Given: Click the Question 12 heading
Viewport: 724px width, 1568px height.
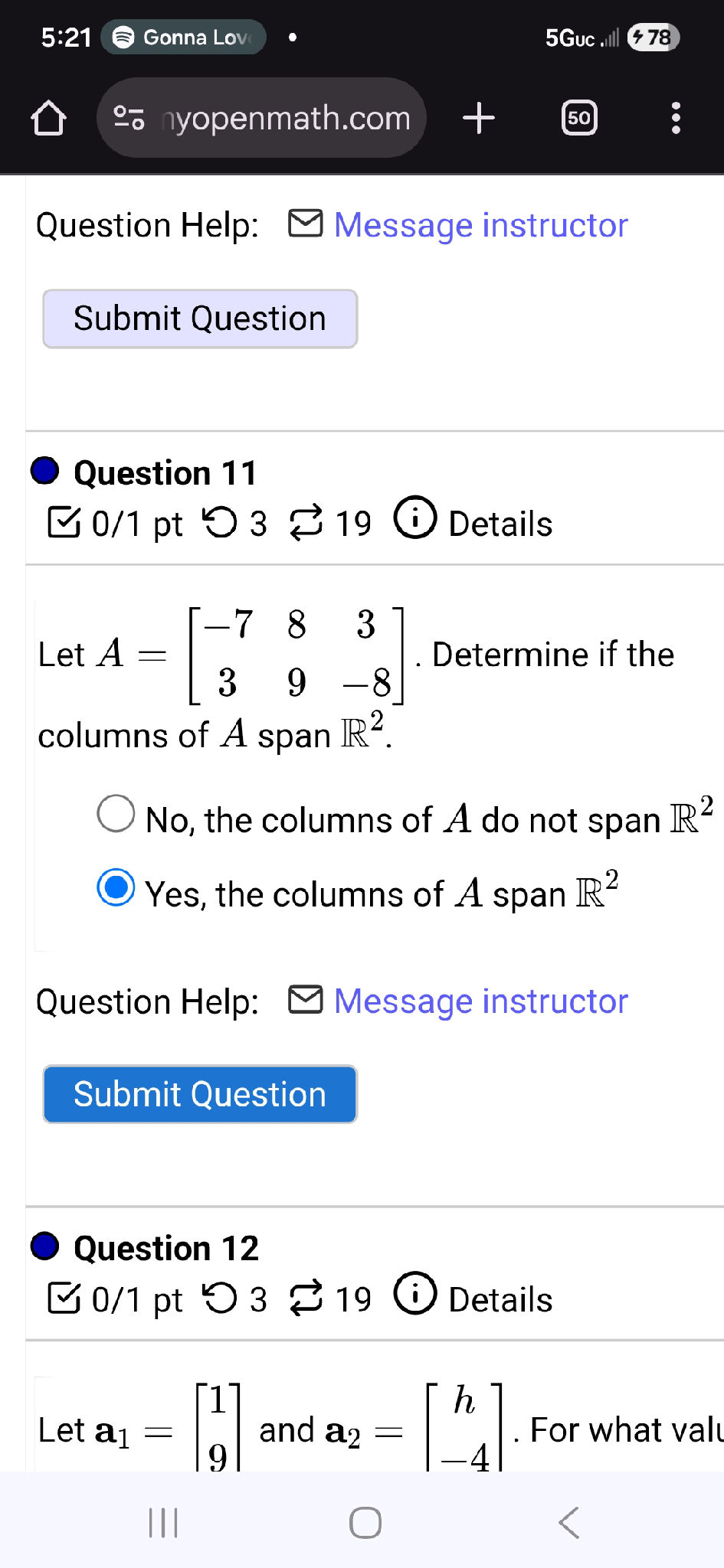Looking at the screenshot, I should (x=166, y=1249).
